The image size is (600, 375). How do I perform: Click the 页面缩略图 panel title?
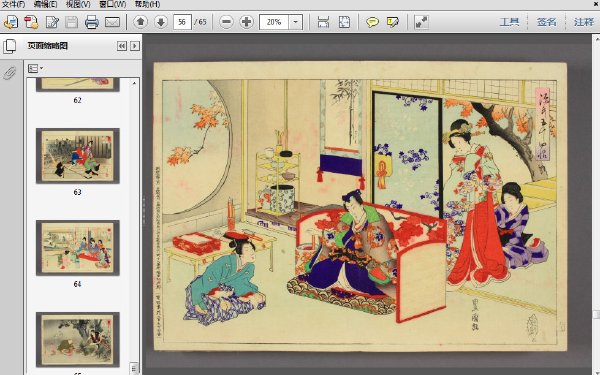click(x=48, y=46)
